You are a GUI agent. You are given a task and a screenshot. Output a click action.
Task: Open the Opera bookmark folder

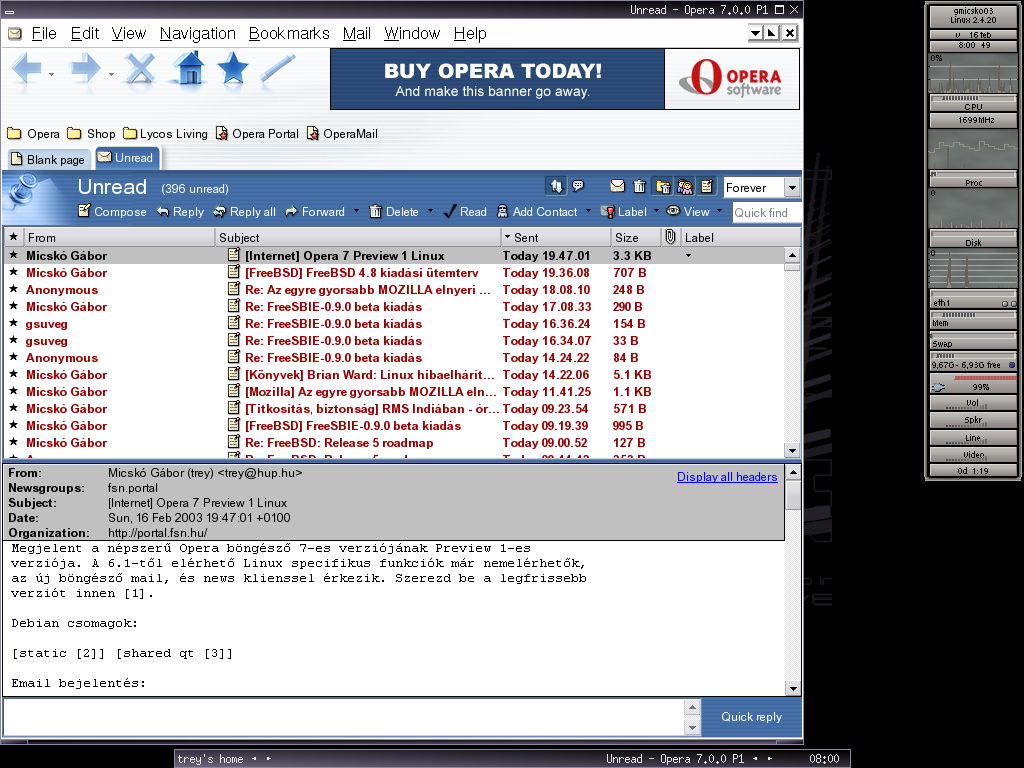tap(33, 134)
